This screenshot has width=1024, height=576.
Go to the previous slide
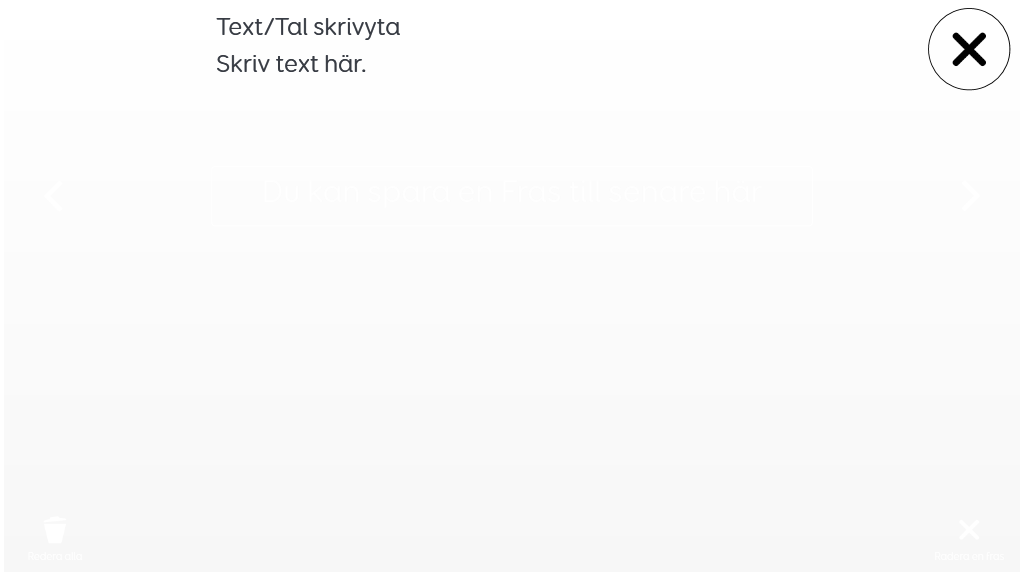tap(54, 196)
